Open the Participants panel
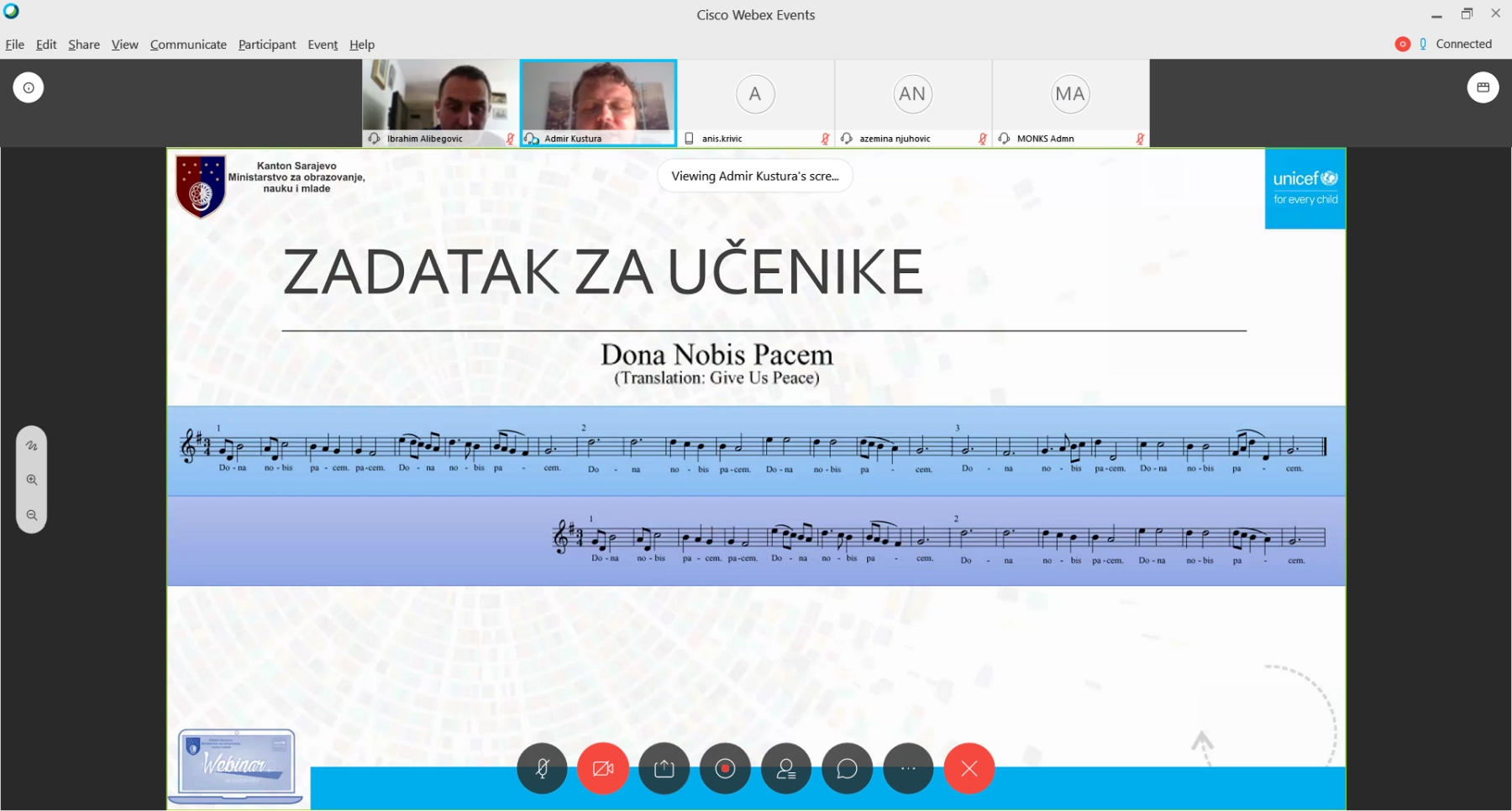1512x811 pixels. coord(786,768)
